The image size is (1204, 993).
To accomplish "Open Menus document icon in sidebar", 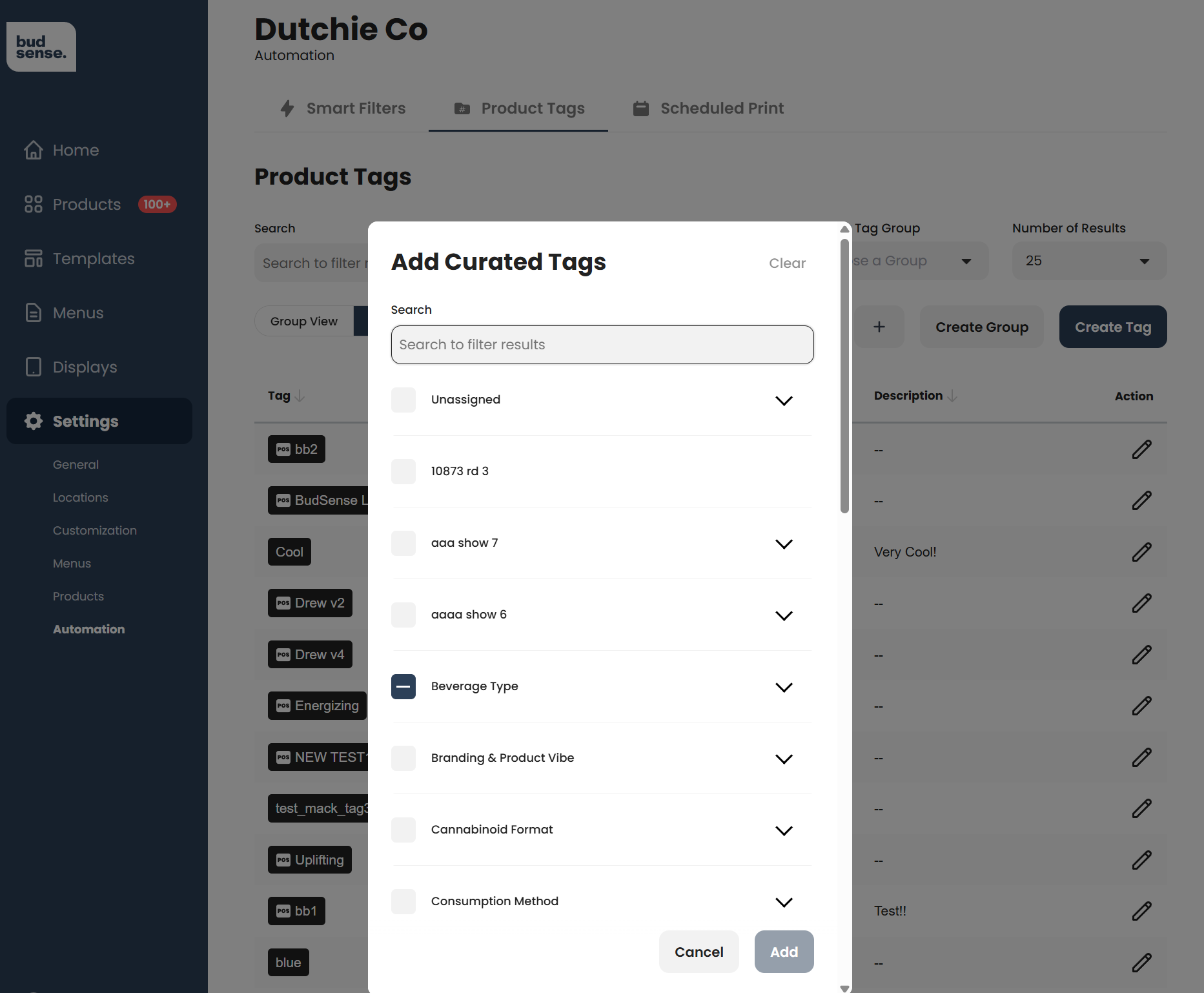I will 34,313.
